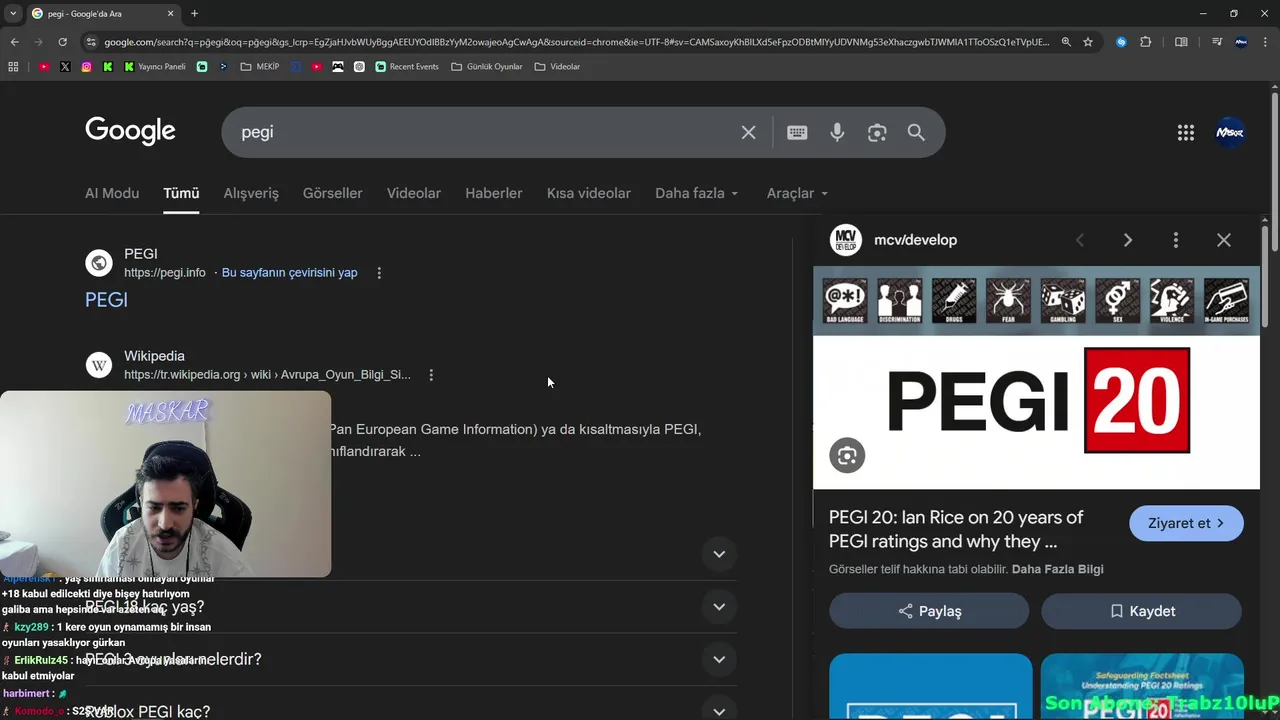The image size is (1280, 720).
Task: Open the Shazam extension
Action: coord(1121,42)
